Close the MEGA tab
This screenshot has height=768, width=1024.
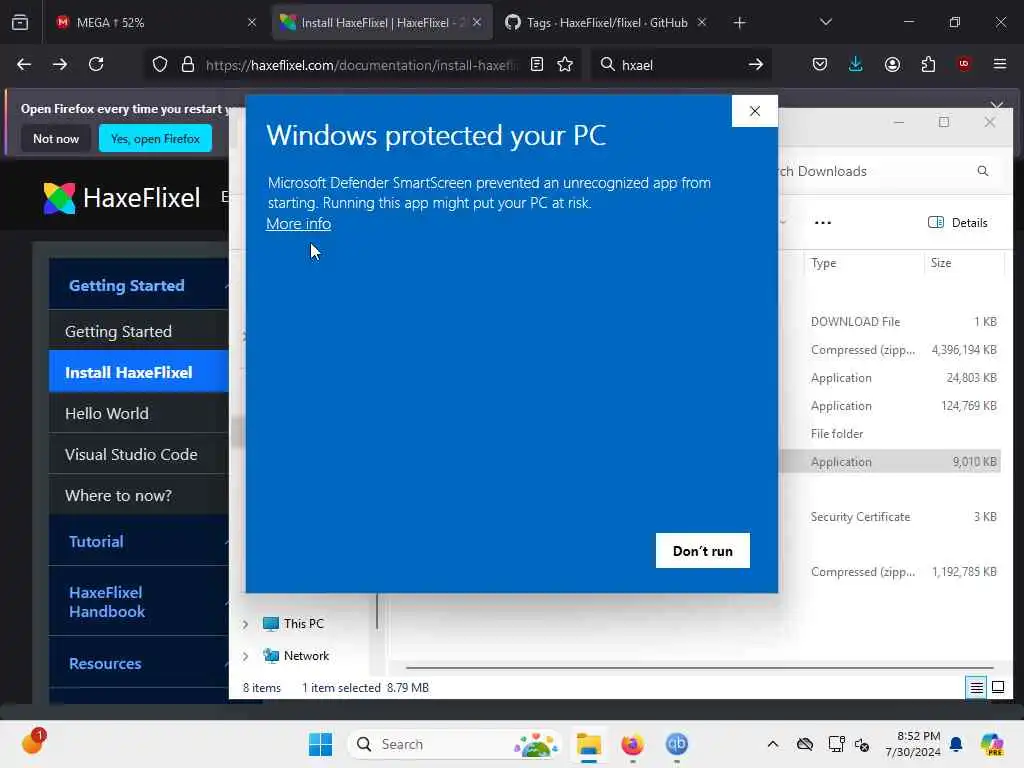252,22
